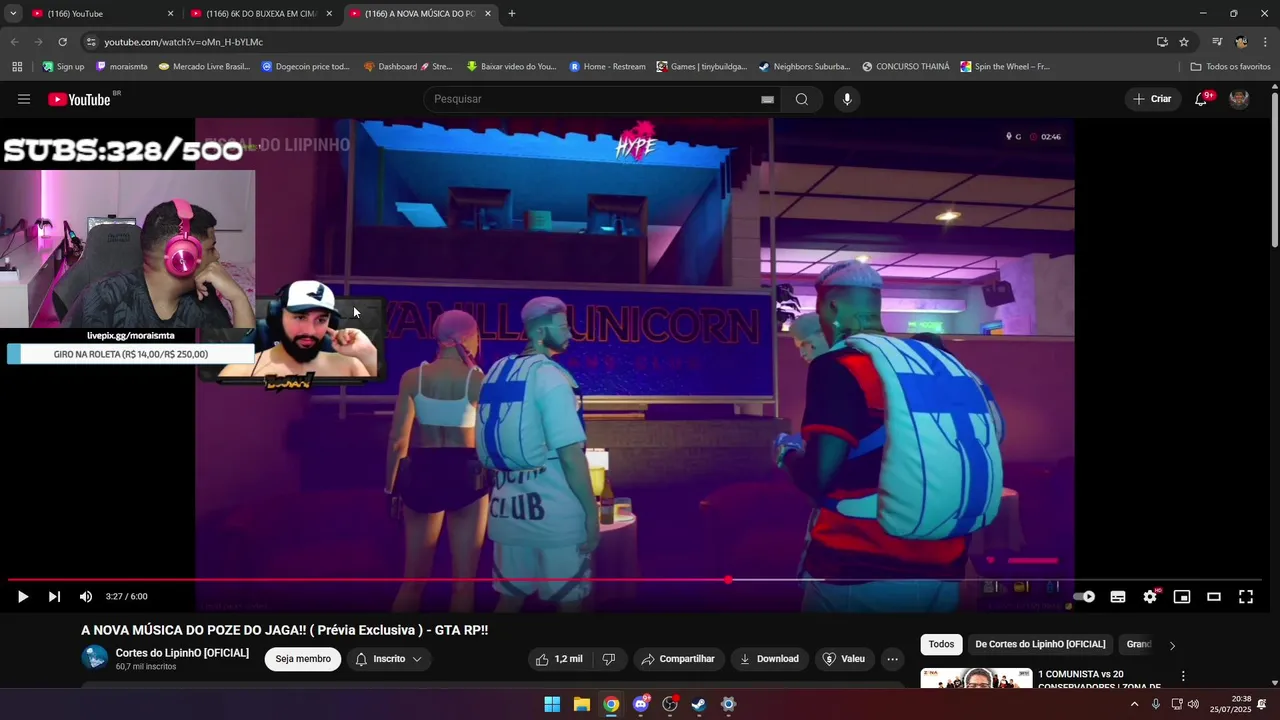The width and height of the screenshot is (1280, 720).
Task: Open the YouTube guide hamburger menu
Action: (x=24, y=99)
